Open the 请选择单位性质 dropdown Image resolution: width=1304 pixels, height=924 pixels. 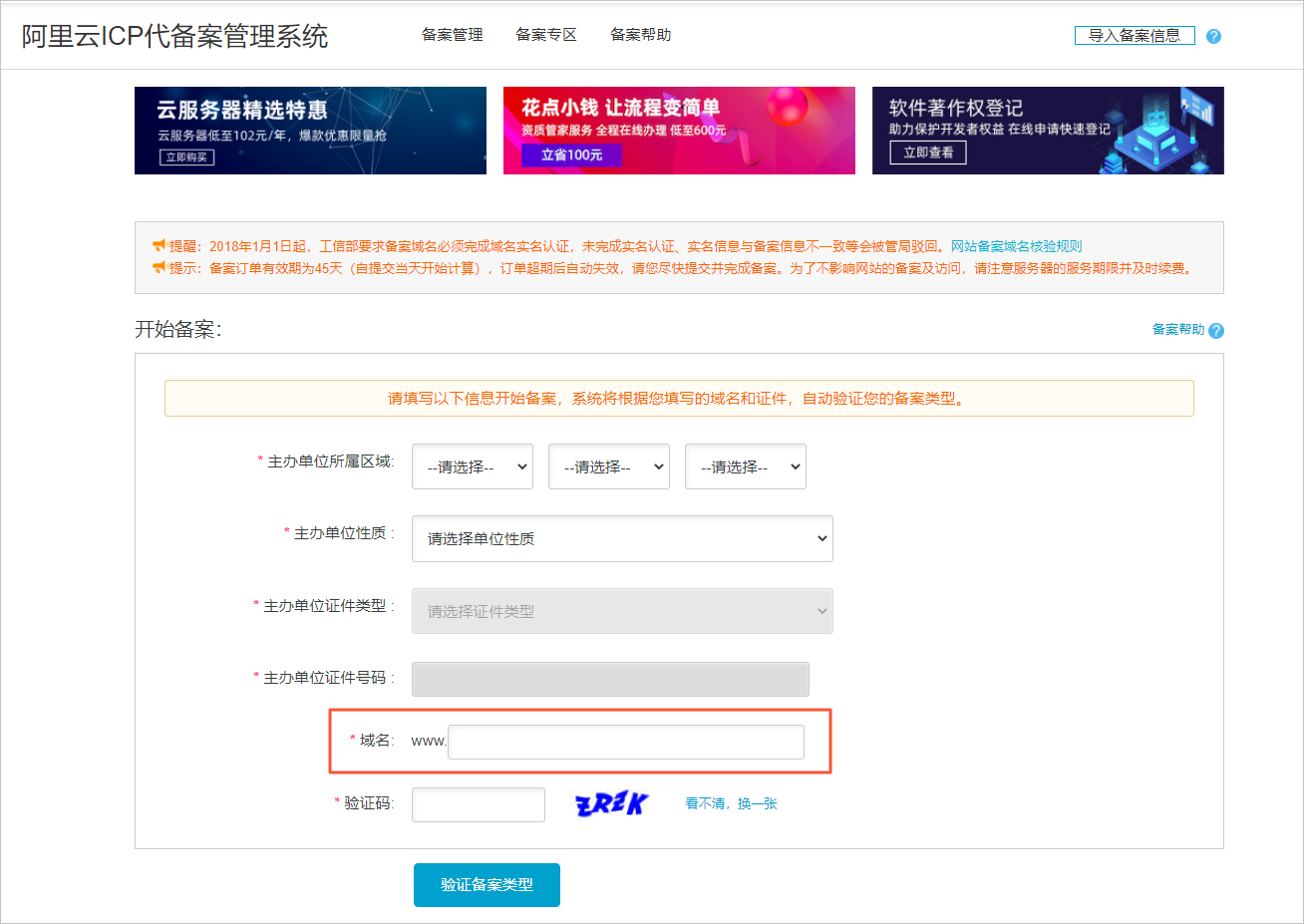click(x=622, y=538)
